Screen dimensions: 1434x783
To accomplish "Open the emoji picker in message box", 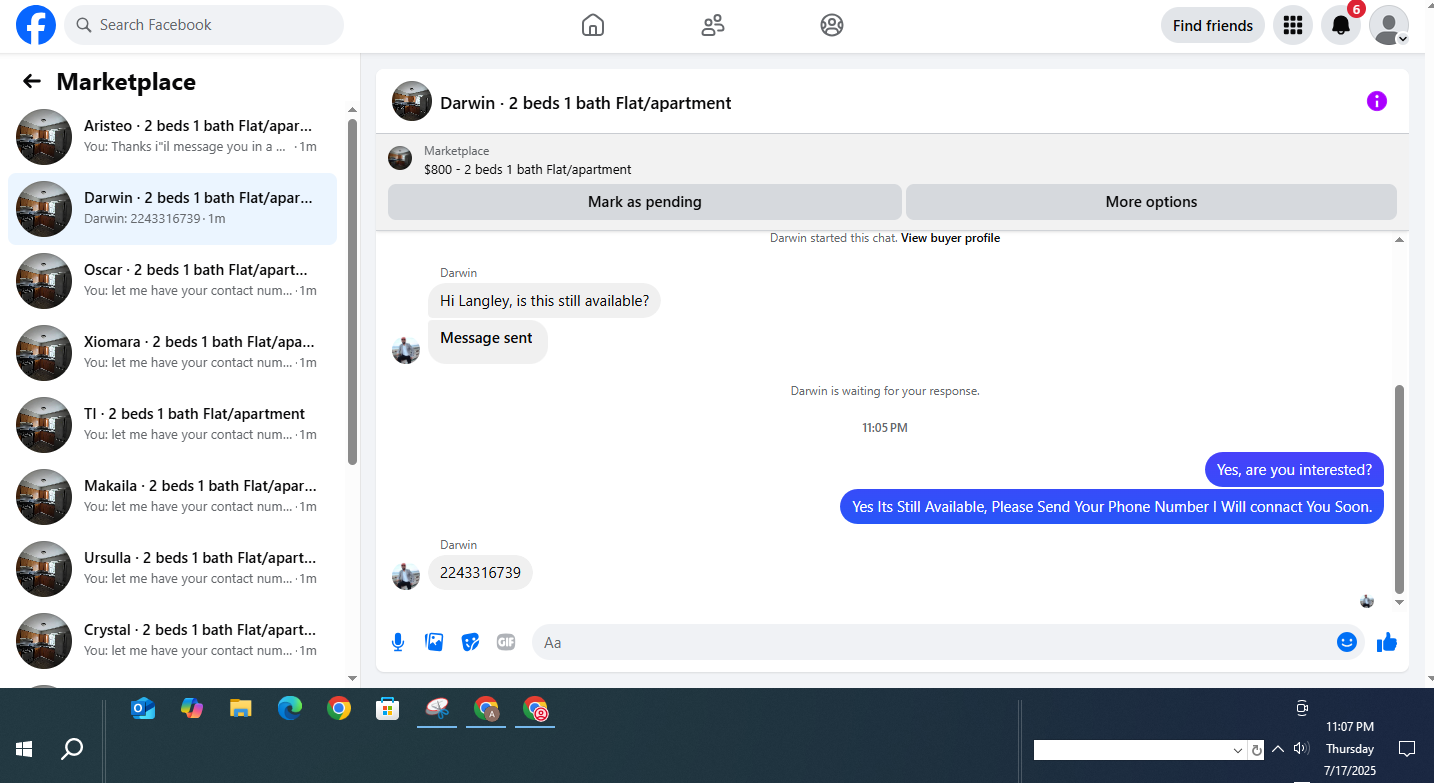I will point(1347,642).
